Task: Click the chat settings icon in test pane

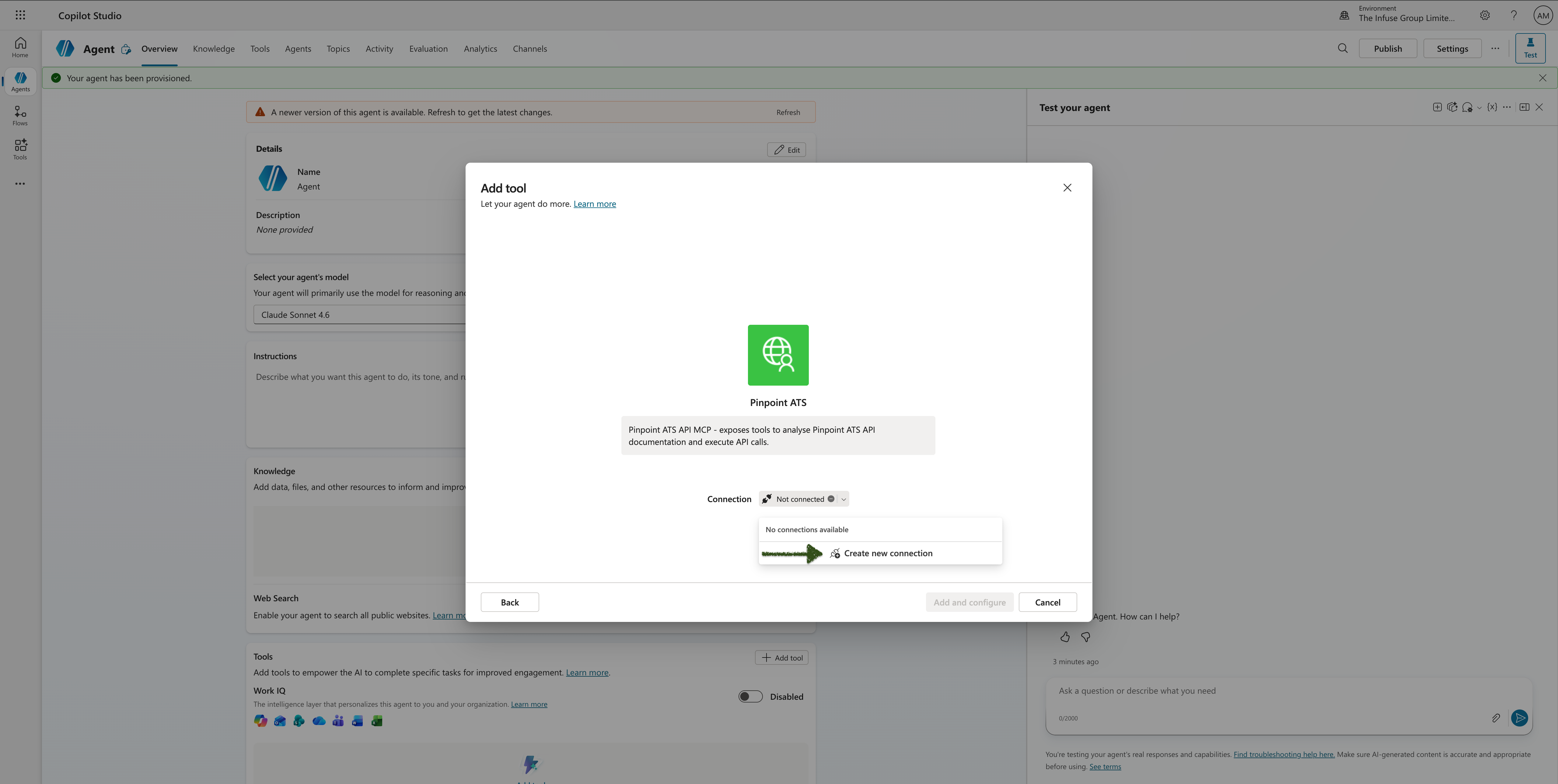Action: coord(1467,108)
